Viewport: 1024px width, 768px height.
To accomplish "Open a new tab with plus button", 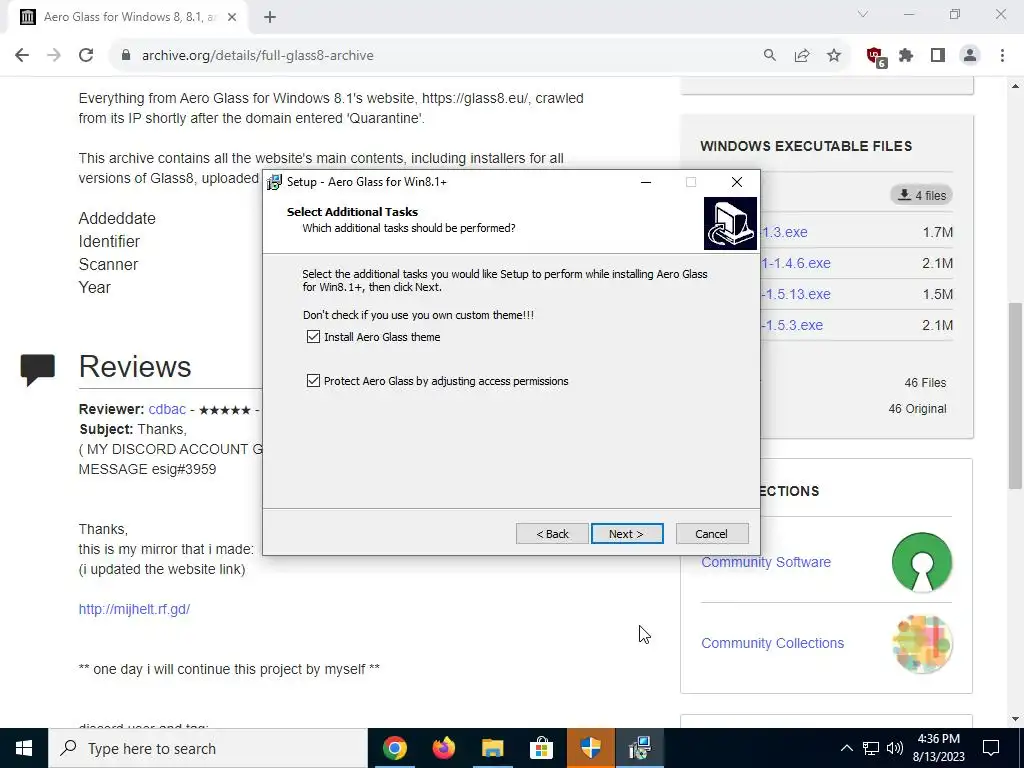I will pyautogui.click(x=270, y=18).
